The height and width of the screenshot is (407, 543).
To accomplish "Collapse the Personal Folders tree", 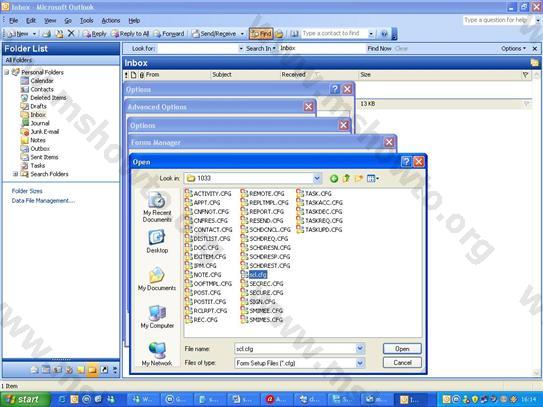I will (x=7, y=72).
